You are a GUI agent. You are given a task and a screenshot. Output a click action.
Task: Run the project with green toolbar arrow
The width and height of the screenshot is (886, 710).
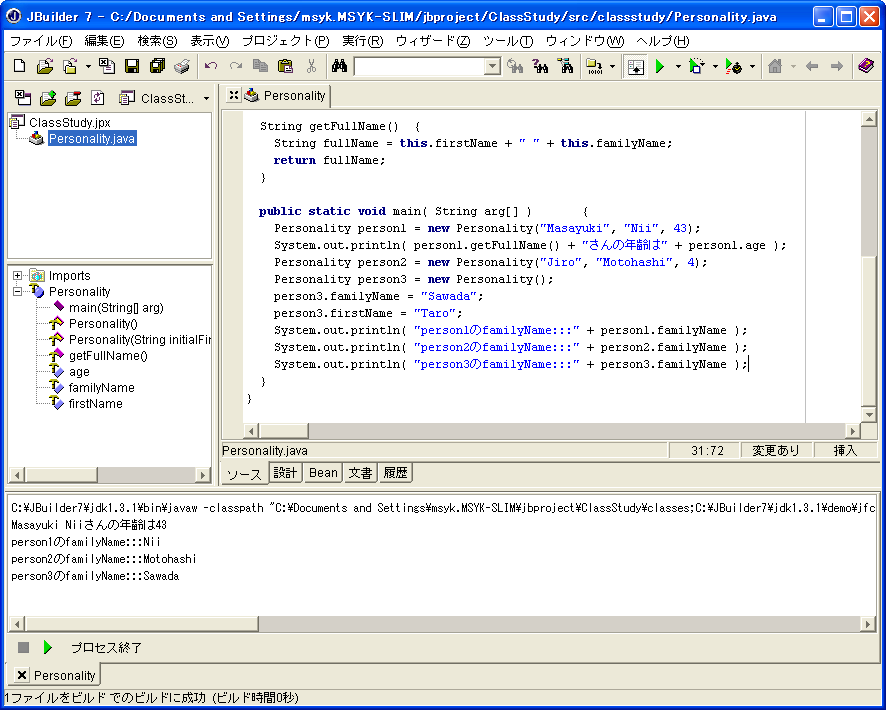tap(659, 66)
